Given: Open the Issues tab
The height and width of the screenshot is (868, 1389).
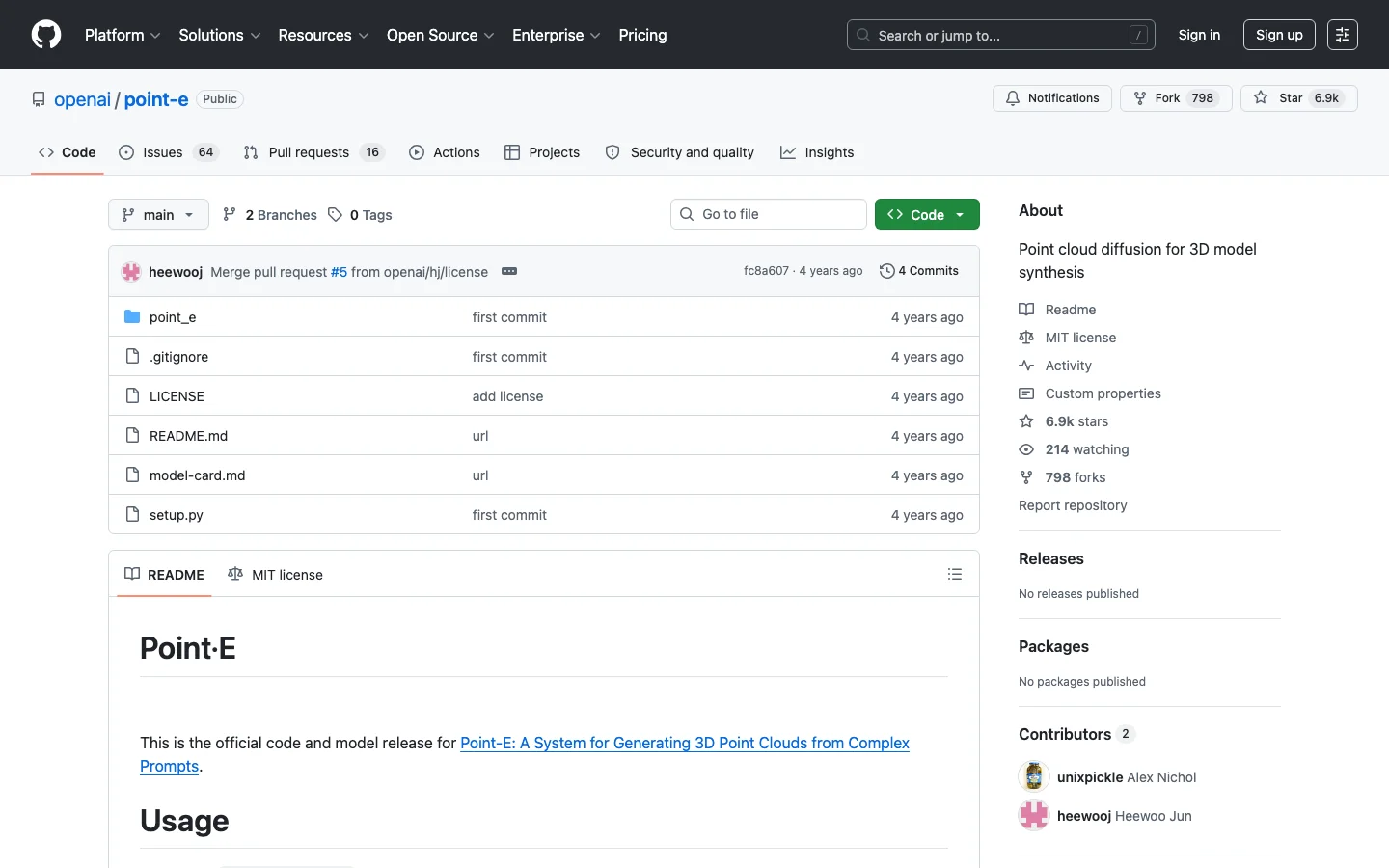Looking at the screenshot, I should 169,152.
